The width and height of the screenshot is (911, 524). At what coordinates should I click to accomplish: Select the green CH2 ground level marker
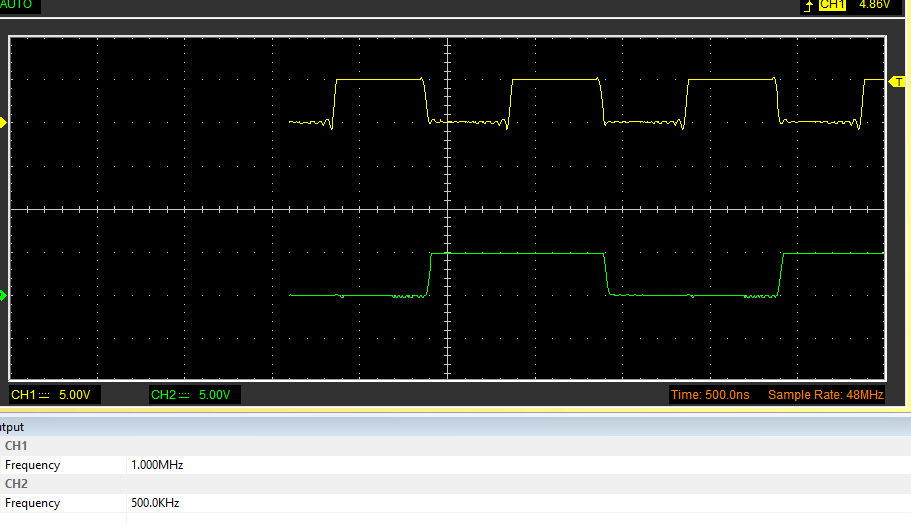(x=3, y=295)
